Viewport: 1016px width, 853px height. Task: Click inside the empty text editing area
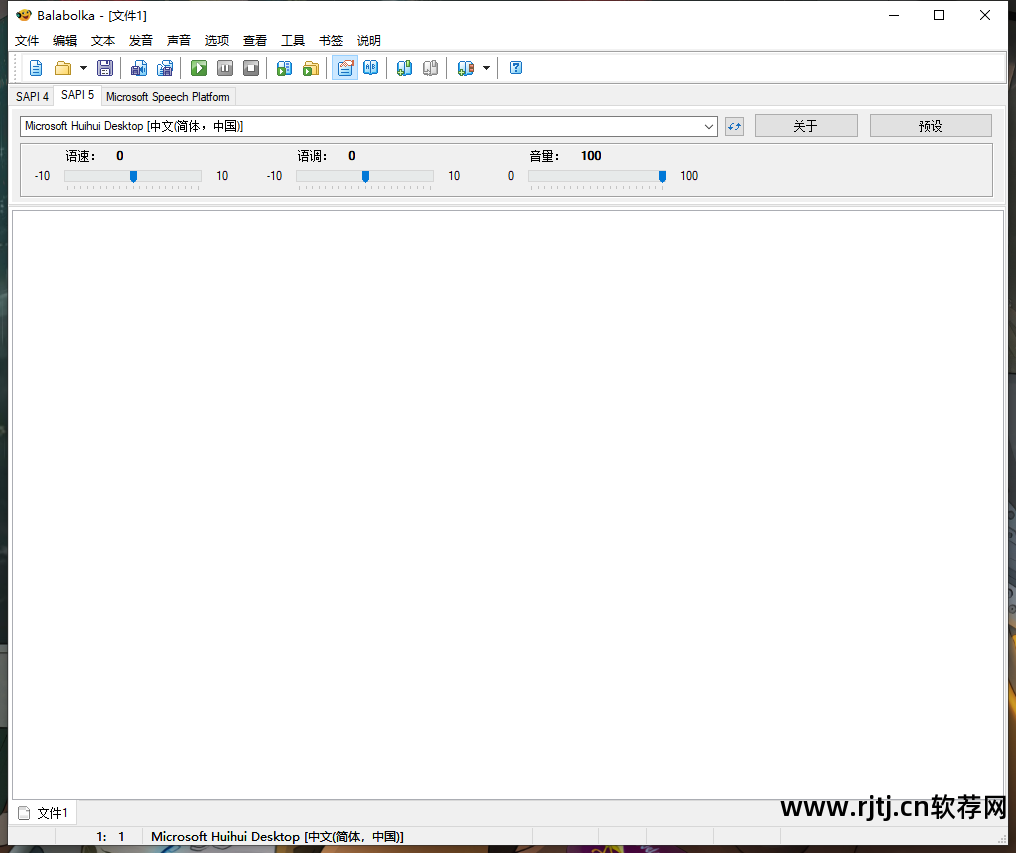pos(508,504)
